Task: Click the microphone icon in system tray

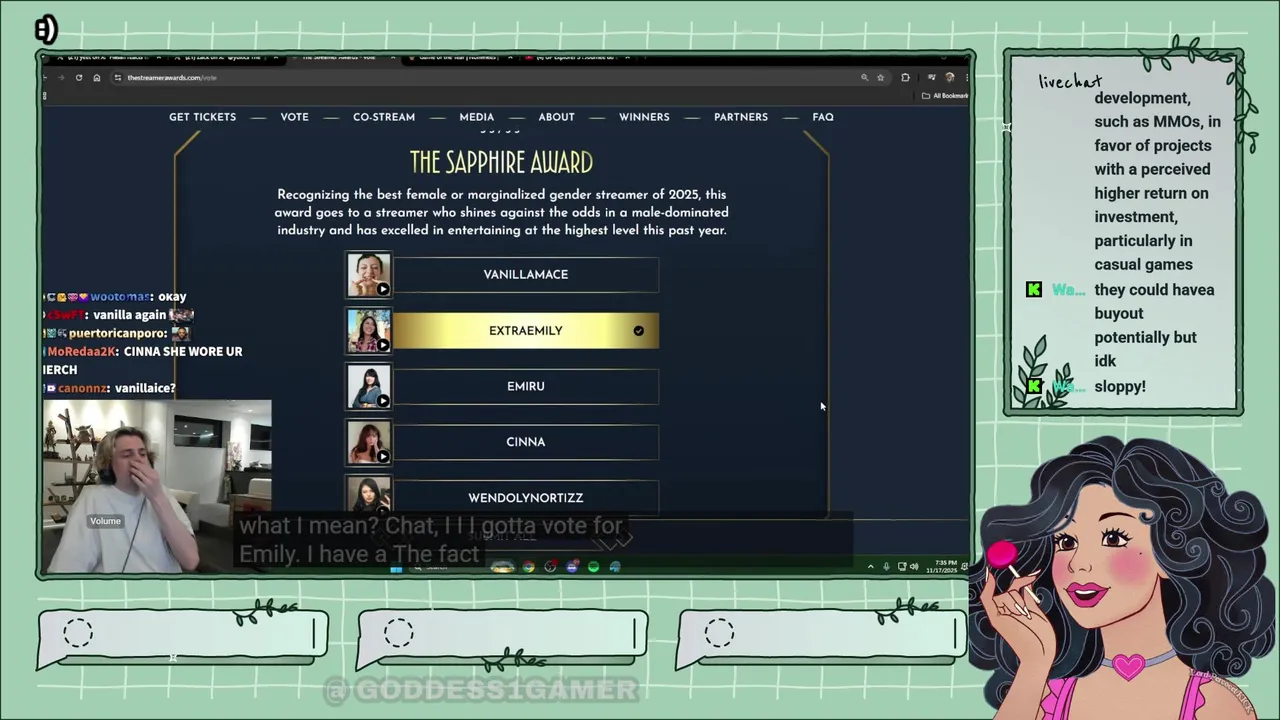Action: [x=886, y=567]
